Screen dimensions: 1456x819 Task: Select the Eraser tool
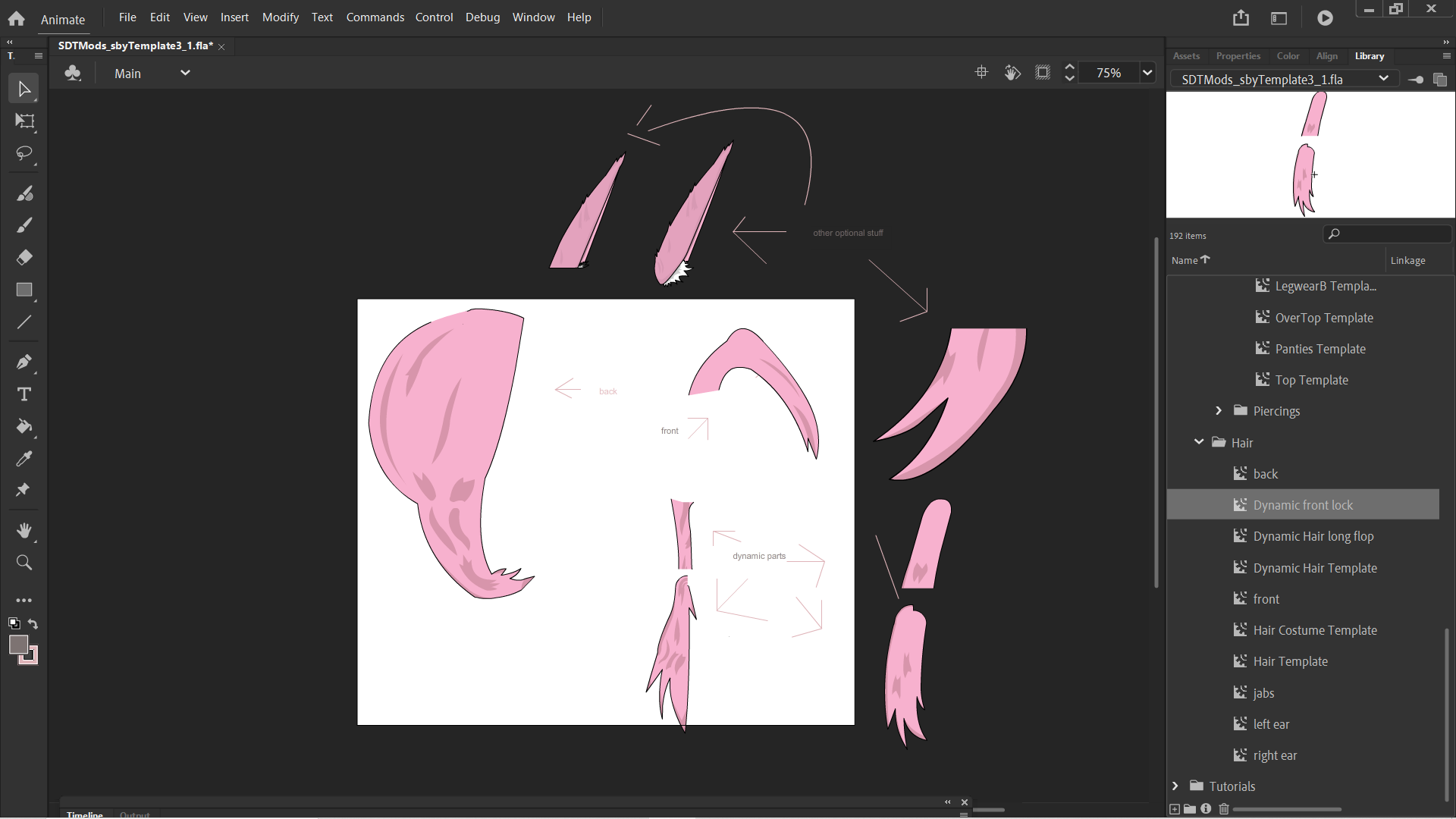[24, 258]
